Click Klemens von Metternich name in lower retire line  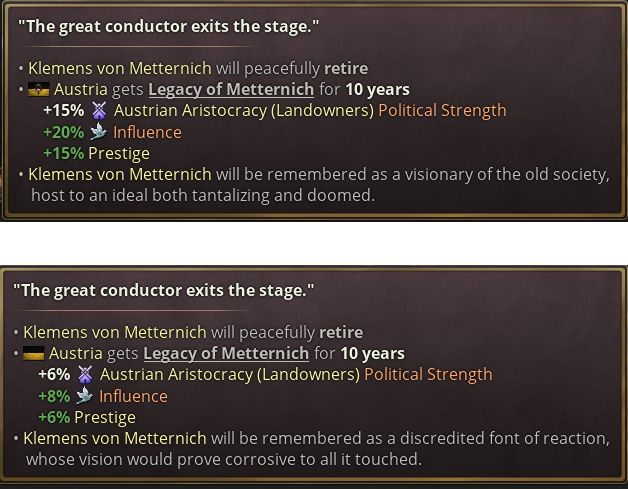[115, 332]
